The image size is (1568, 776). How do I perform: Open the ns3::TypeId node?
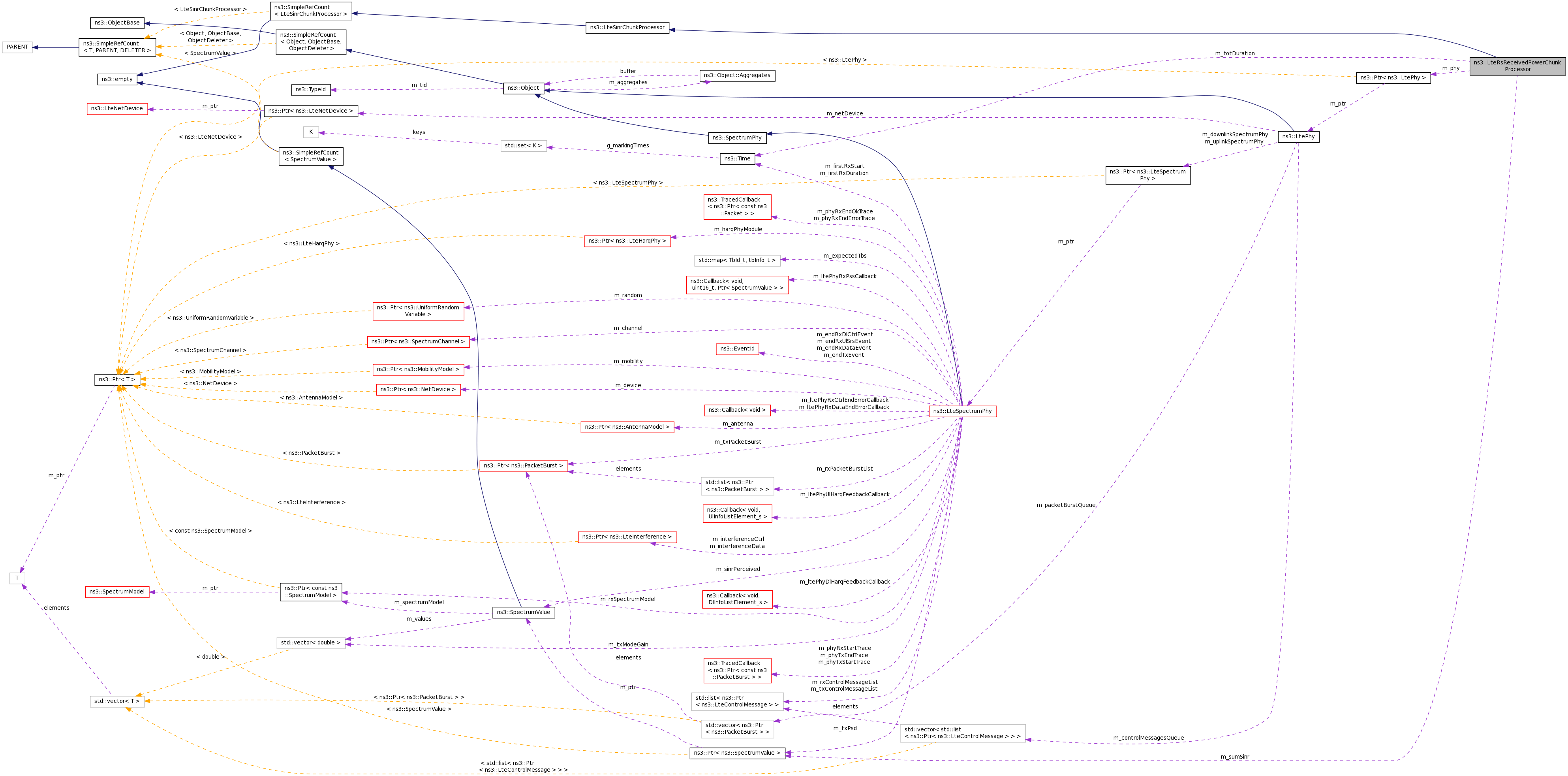pyautogui.click(x=310, y=90)
